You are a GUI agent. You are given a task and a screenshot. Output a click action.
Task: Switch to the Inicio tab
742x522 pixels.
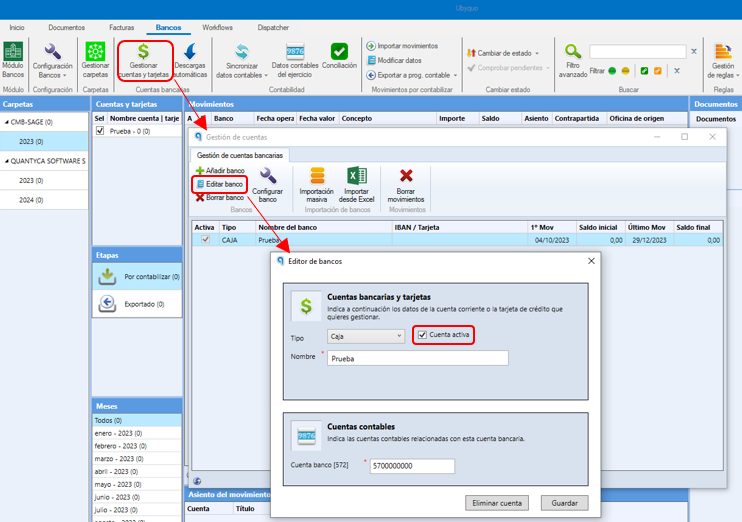[17, 27]
